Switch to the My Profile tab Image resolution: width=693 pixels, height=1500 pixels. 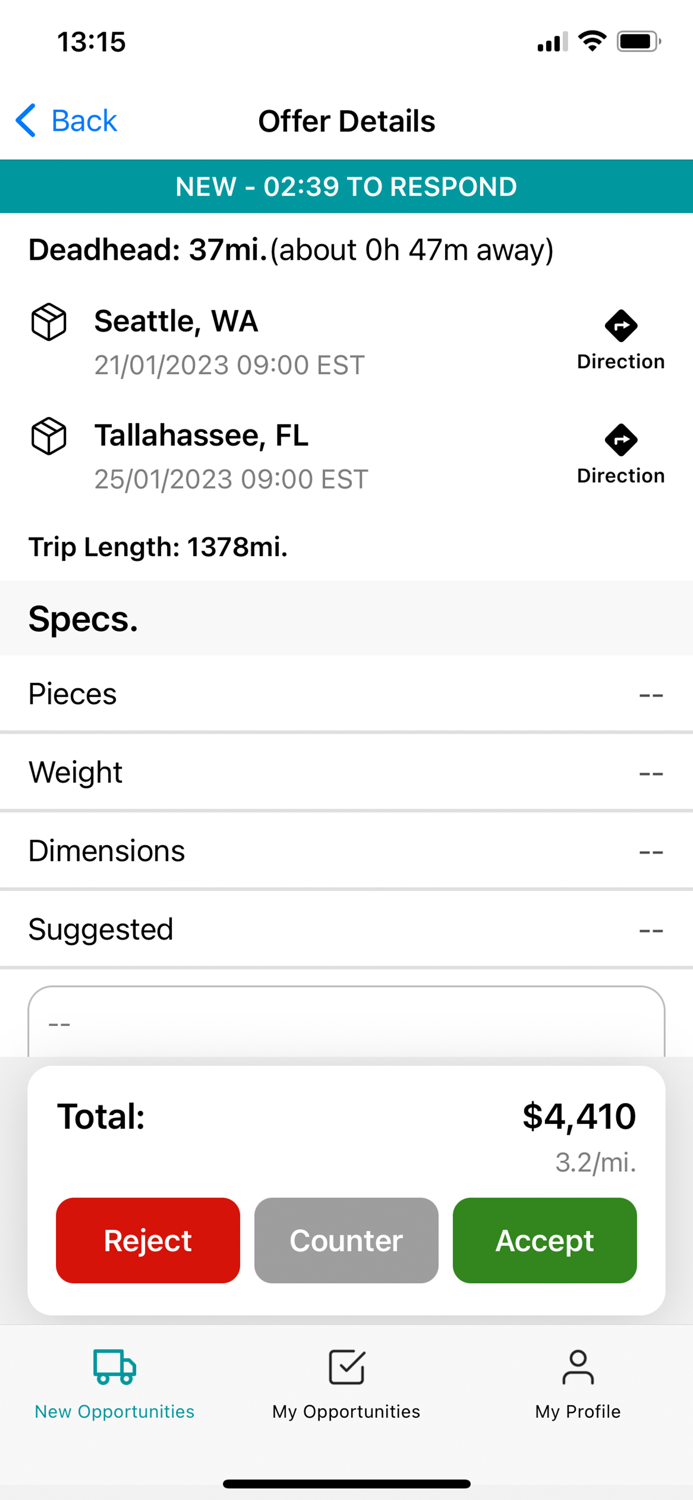pos(577,1386)
